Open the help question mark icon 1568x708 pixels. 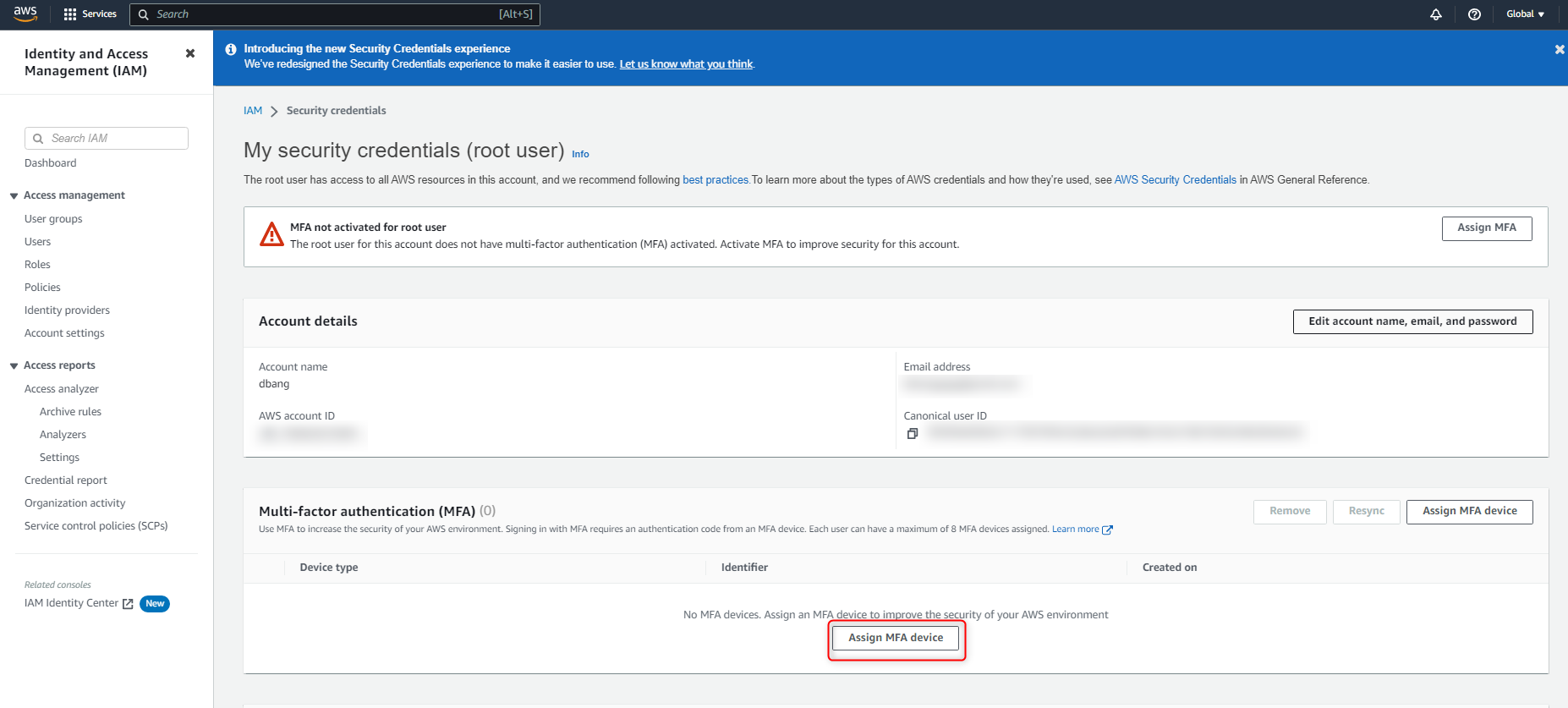point(1474,14)
